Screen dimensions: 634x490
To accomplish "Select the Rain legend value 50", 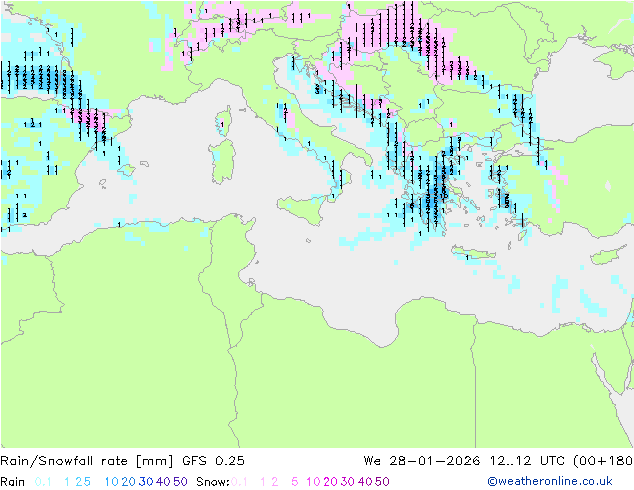I will pyautogui.click(x=180, y=482).
